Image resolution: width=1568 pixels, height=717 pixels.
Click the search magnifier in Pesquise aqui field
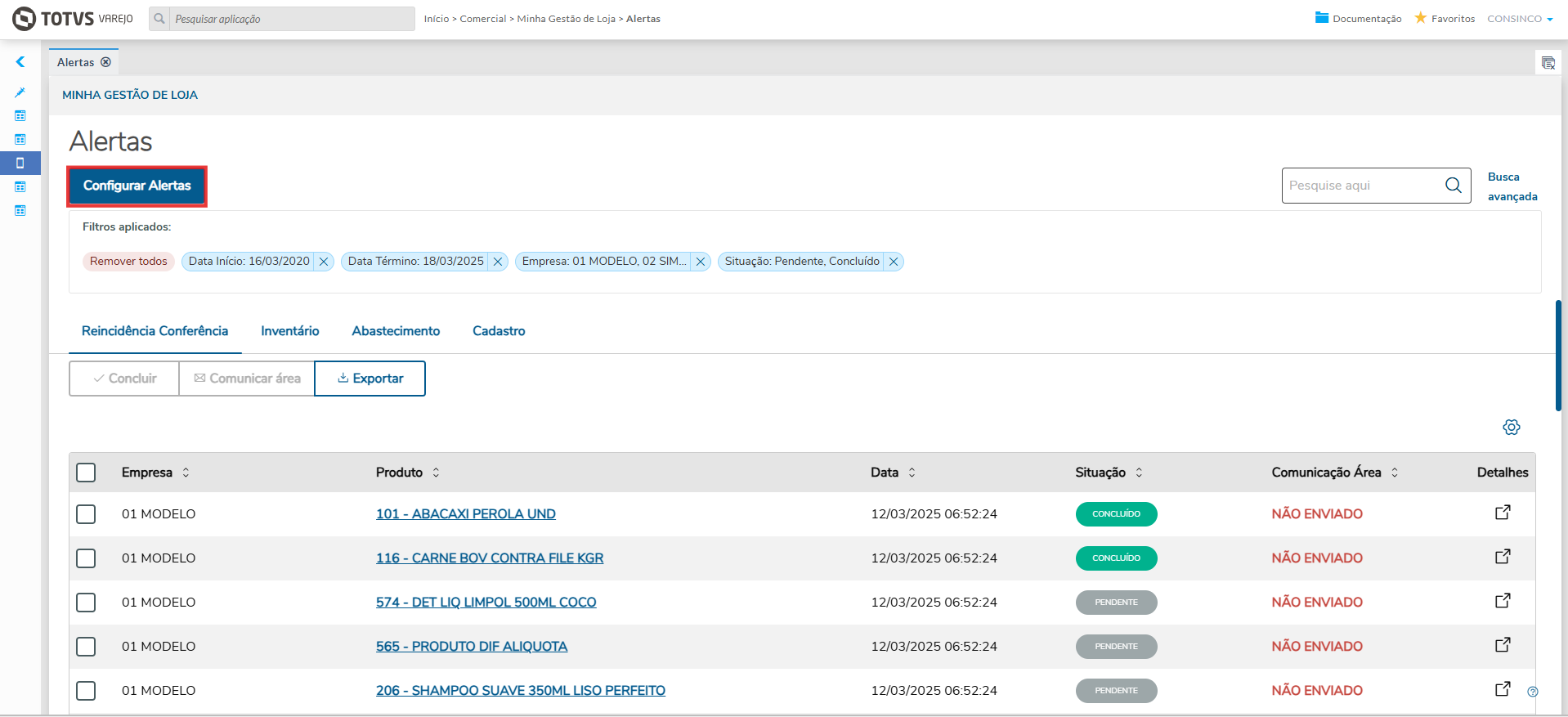[1454, 186]
